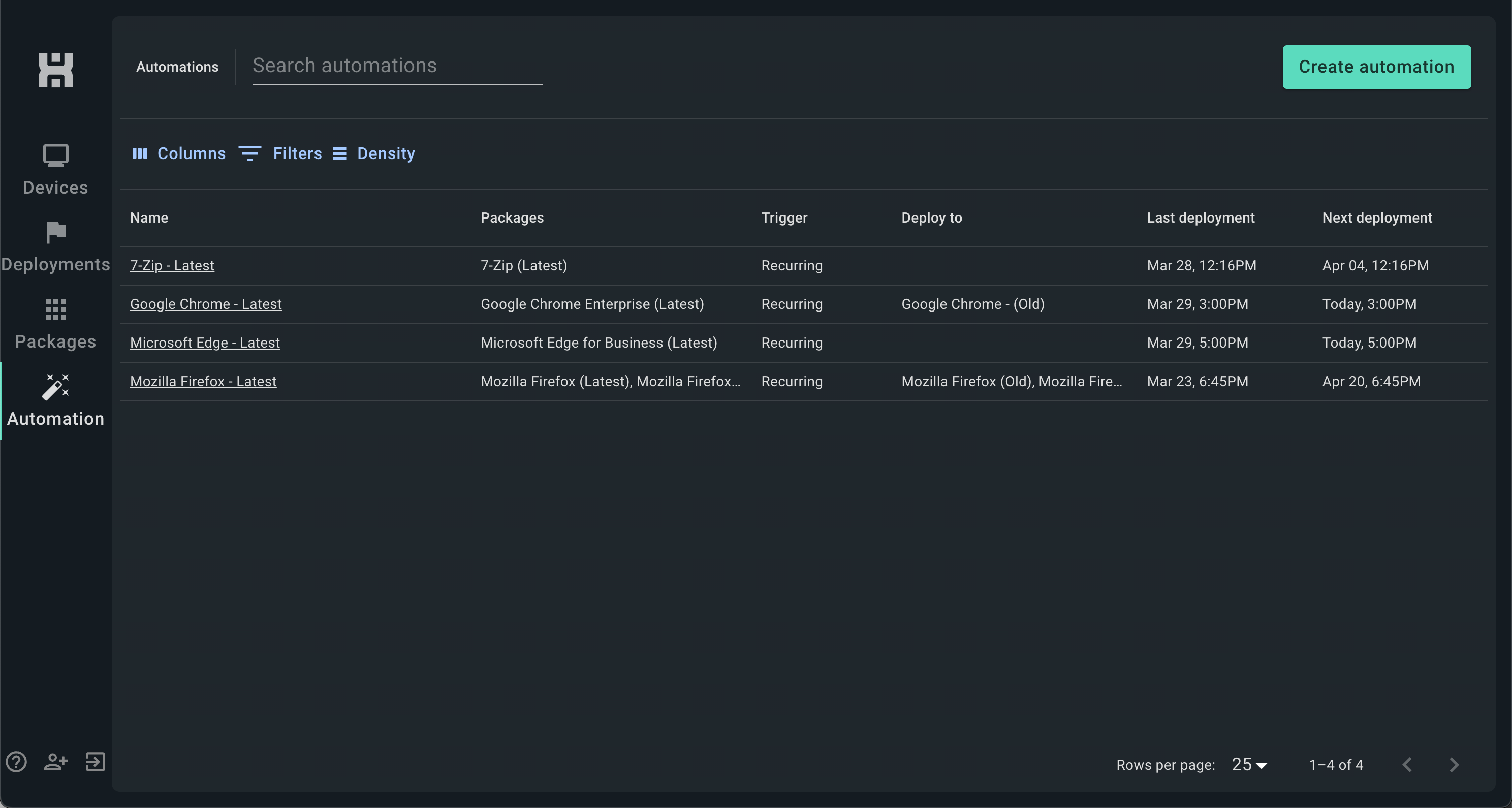1512x808 pixels.
Task: Click Recurring trigger in 7-Zip row
Action: click(792, 265)
